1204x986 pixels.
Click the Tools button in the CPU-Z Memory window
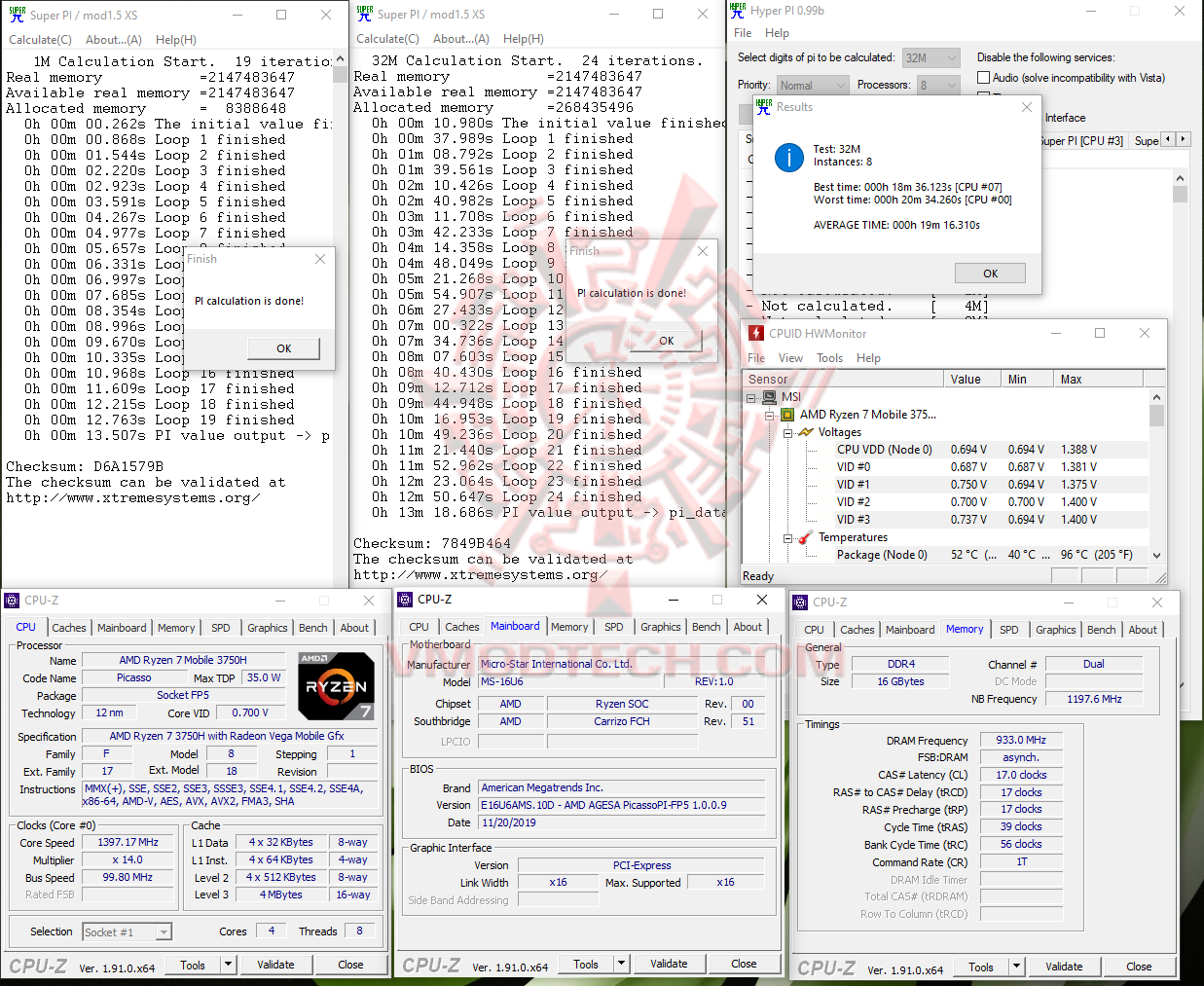click(981, 967)
